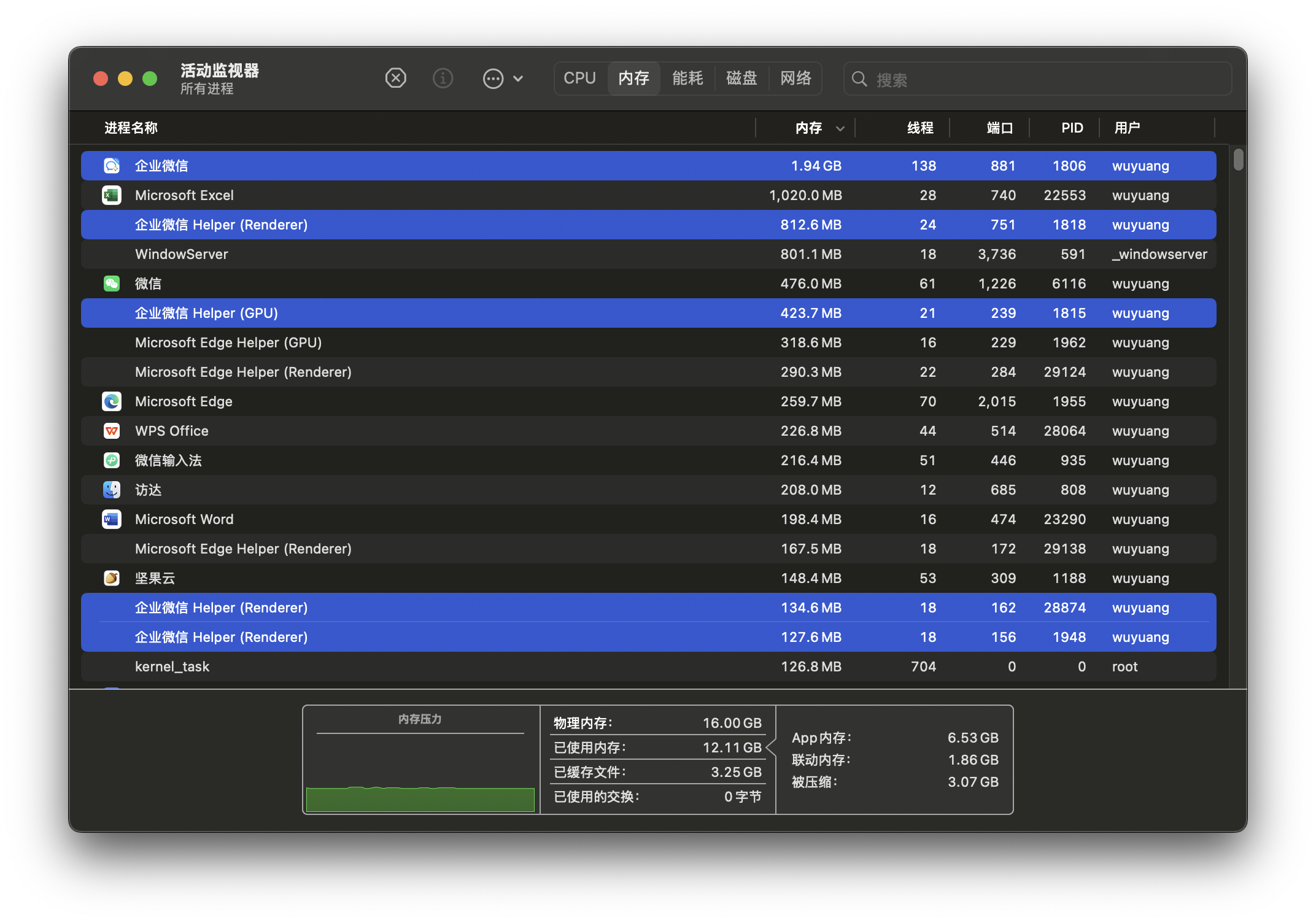Open the 网络 tab
Screen dimensions: 1316x923
795,78
